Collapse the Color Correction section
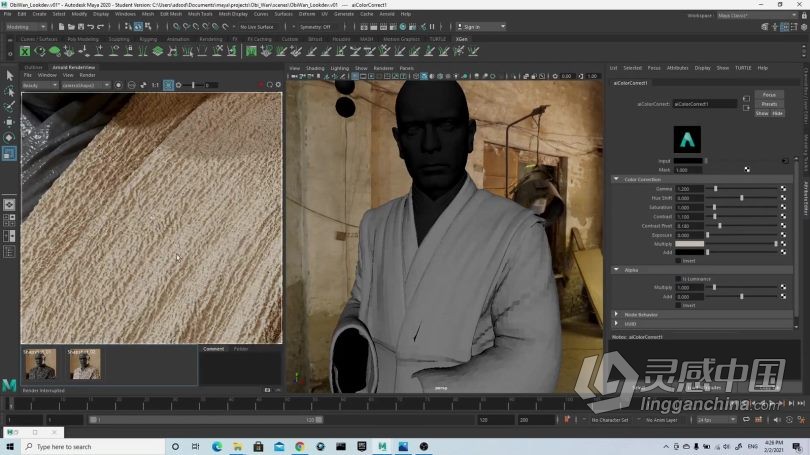This screenshot has height=455, width=810. click(x=616, y=179)
